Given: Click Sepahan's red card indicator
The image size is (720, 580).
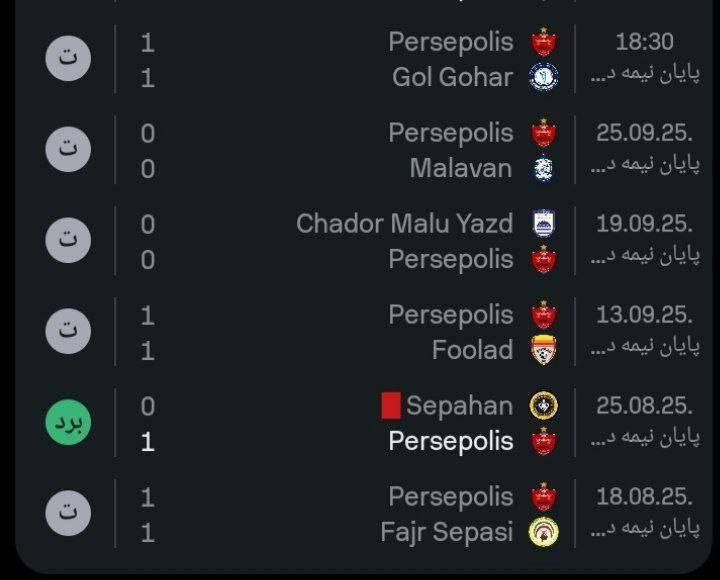Looking at the screenshot, I should coord(391,405).
